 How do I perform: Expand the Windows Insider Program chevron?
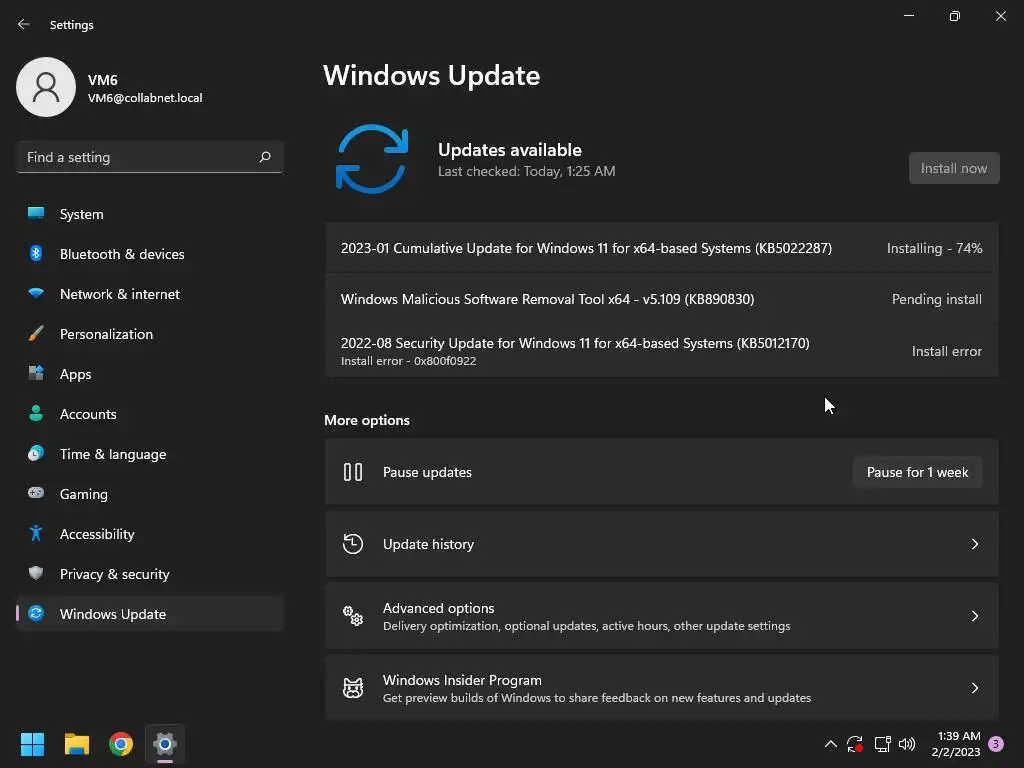(974, 688)
